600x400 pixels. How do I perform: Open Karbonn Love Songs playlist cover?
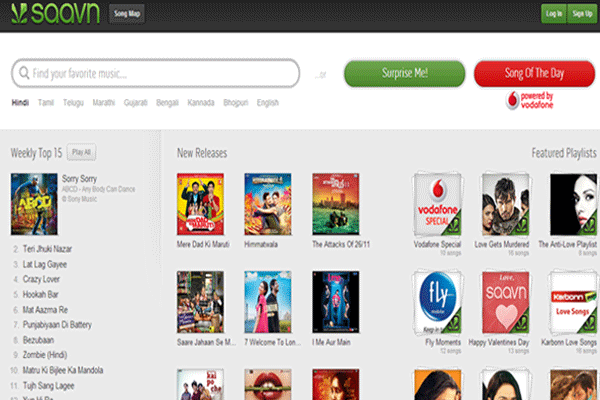tap(573, 302)
